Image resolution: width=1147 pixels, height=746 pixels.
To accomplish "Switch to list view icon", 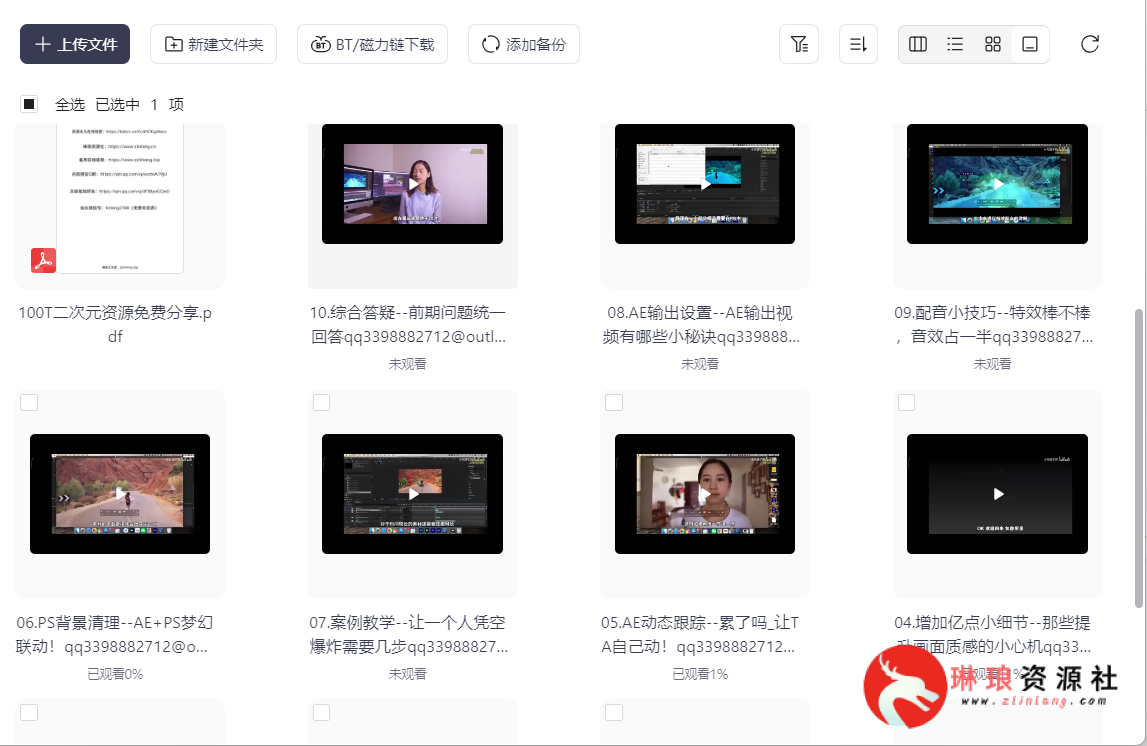I will point(955,44).
